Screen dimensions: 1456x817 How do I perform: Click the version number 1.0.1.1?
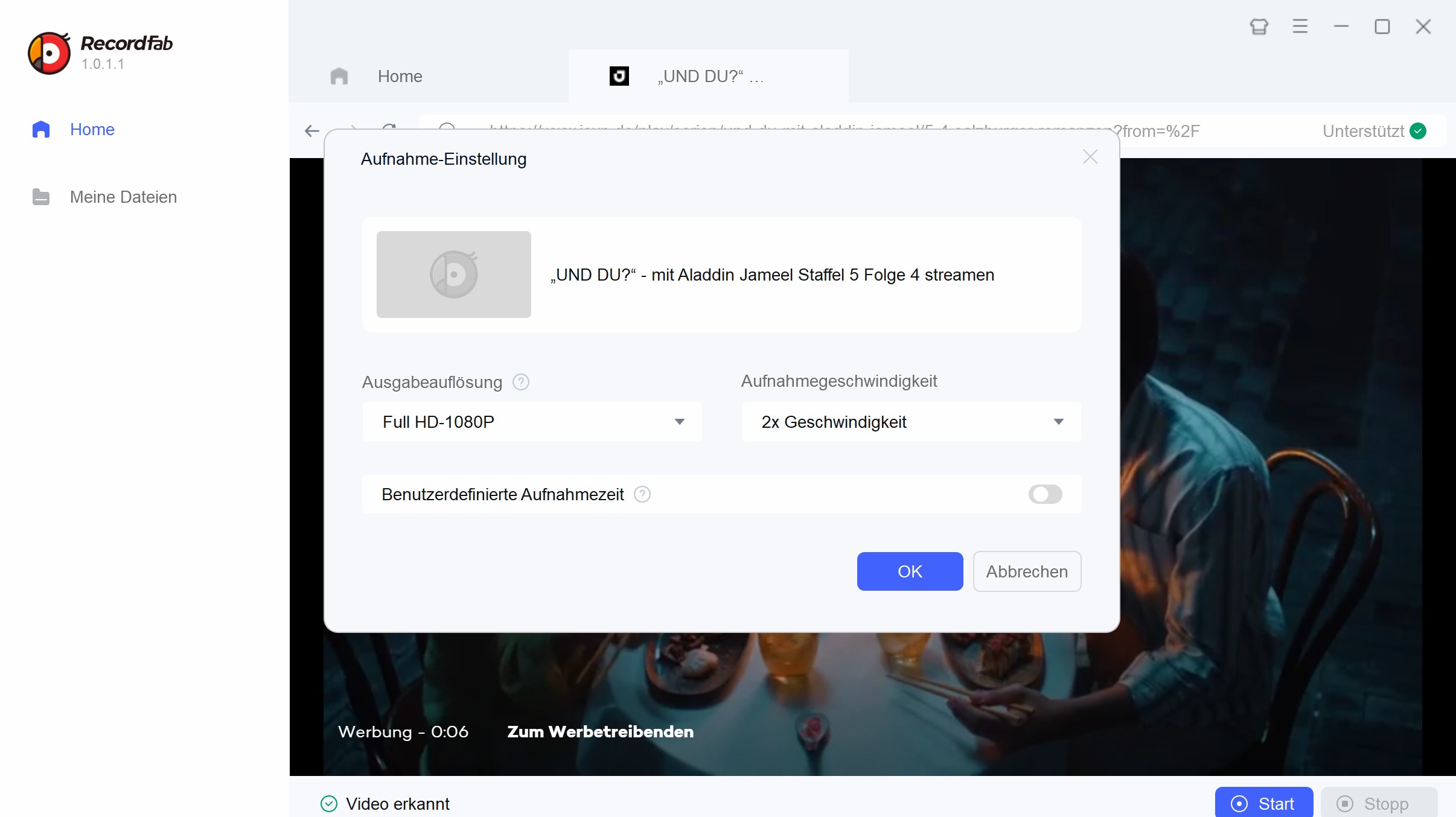pyautogui.click(x=103, y=64)
